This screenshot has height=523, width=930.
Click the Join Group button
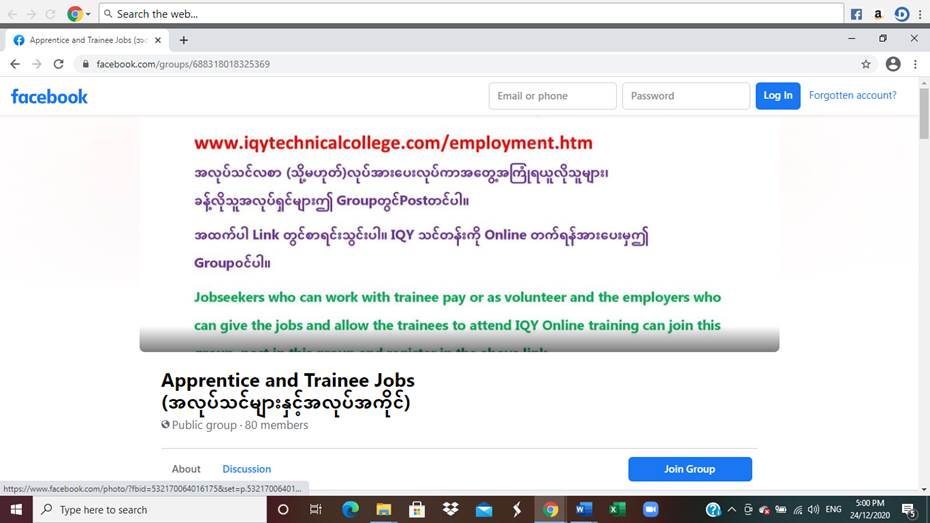coord(690,469)
